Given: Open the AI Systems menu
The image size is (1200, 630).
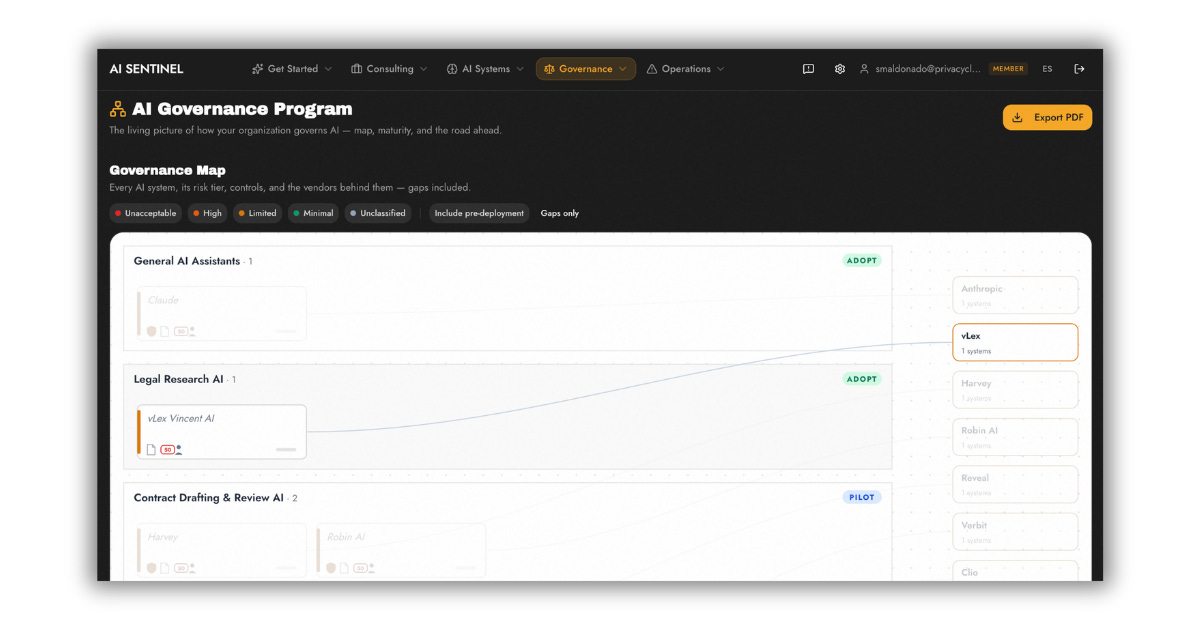Looking at the screenshot, I should 485,69.
